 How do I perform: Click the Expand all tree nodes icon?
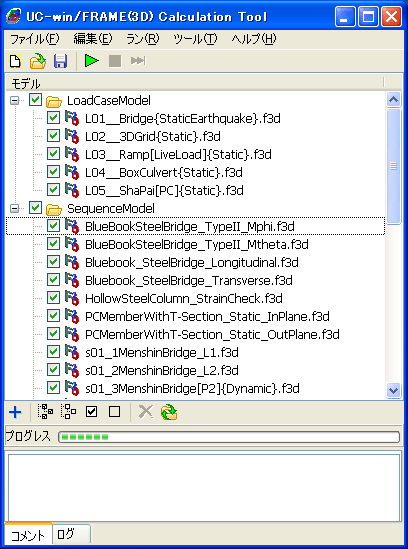pyautogui.click(x=45, y=412)
